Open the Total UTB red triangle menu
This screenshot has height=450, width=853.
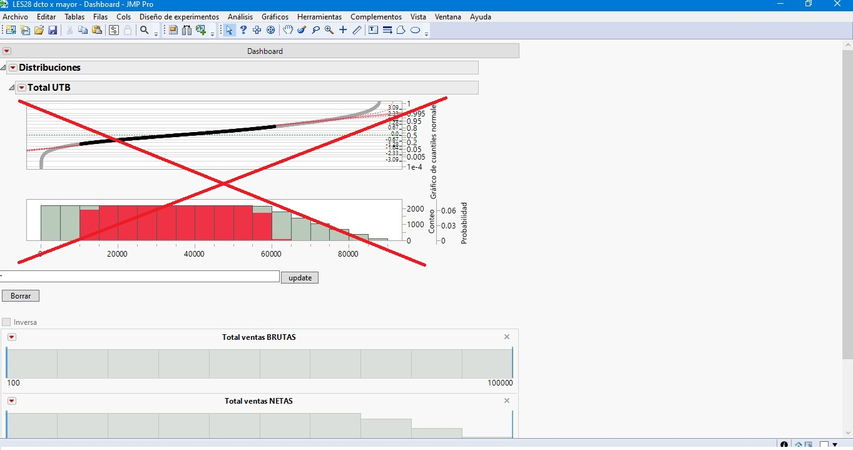tap(21, 88)
